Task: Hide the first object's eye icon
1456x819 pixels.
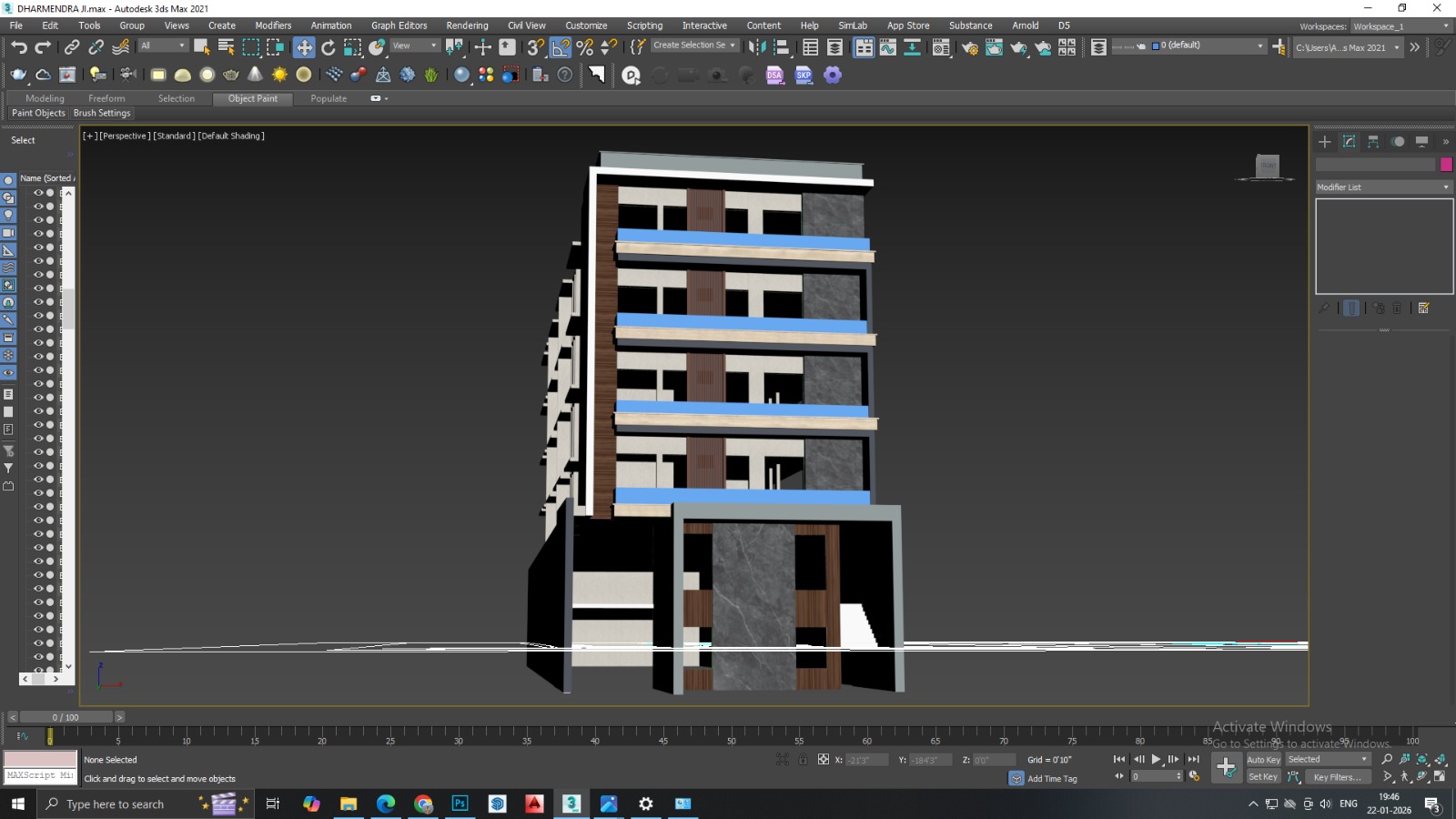Action: [x=38, y=193]
